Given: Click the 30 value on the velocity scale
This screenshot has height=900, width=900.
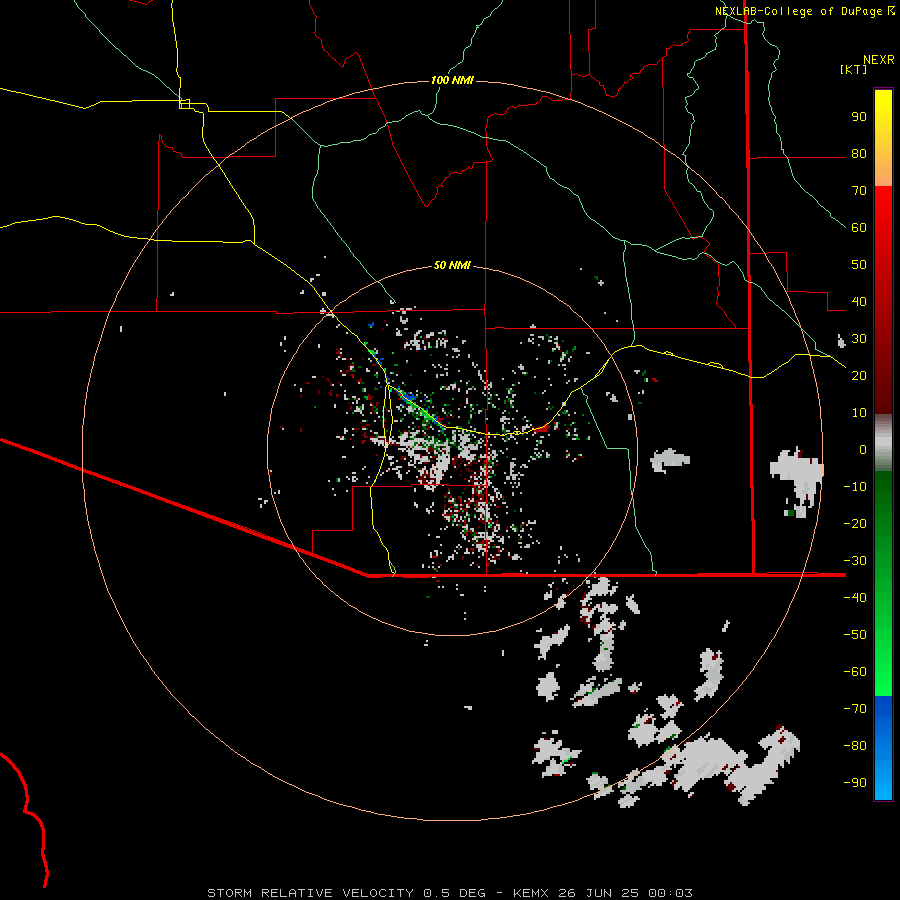Looking at the screenshot, I should coord(859,339).
